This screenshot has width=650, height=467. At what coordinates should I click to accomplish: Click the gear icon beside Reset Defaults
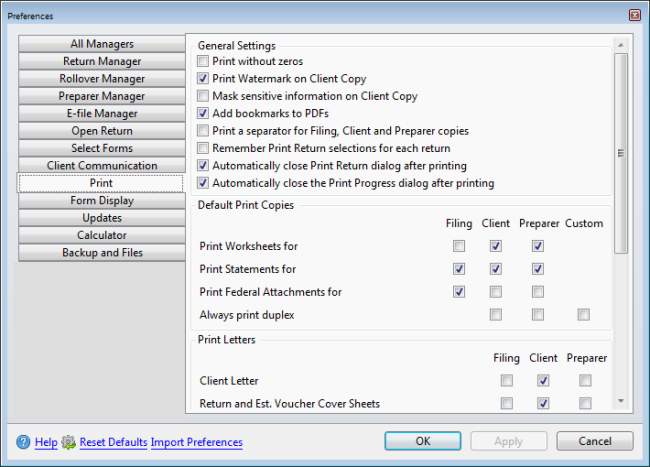coord(69,442)
